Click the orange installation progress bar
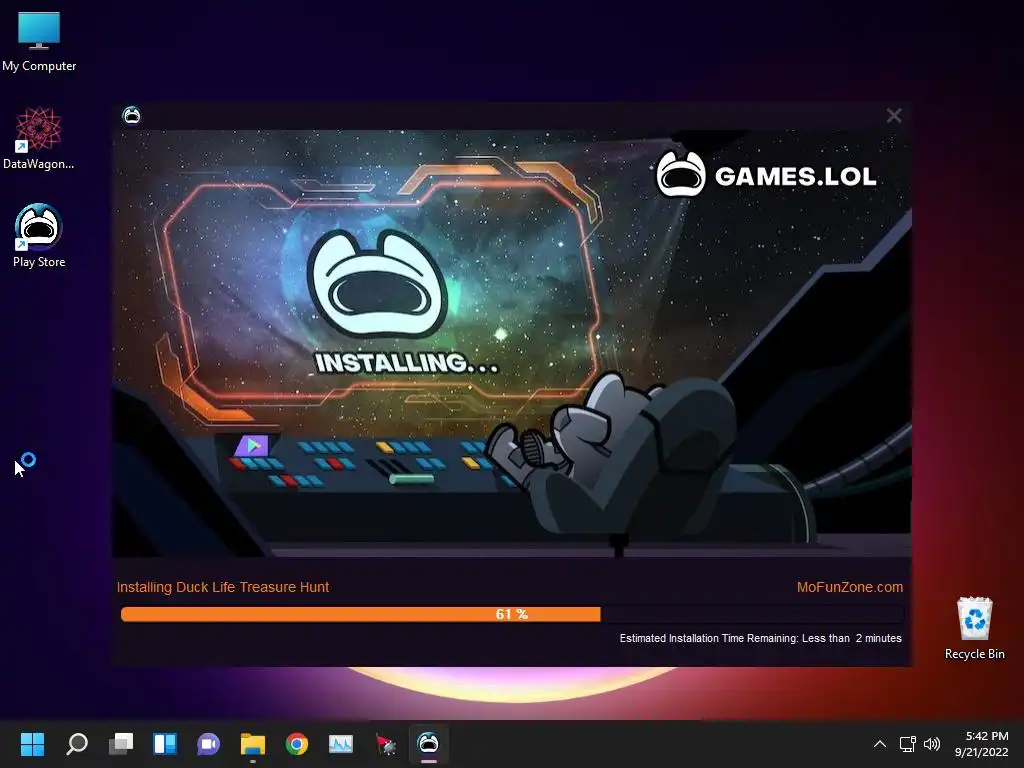Image resolution: width=1024 pixels, height=768 pixels. [512, 614]
